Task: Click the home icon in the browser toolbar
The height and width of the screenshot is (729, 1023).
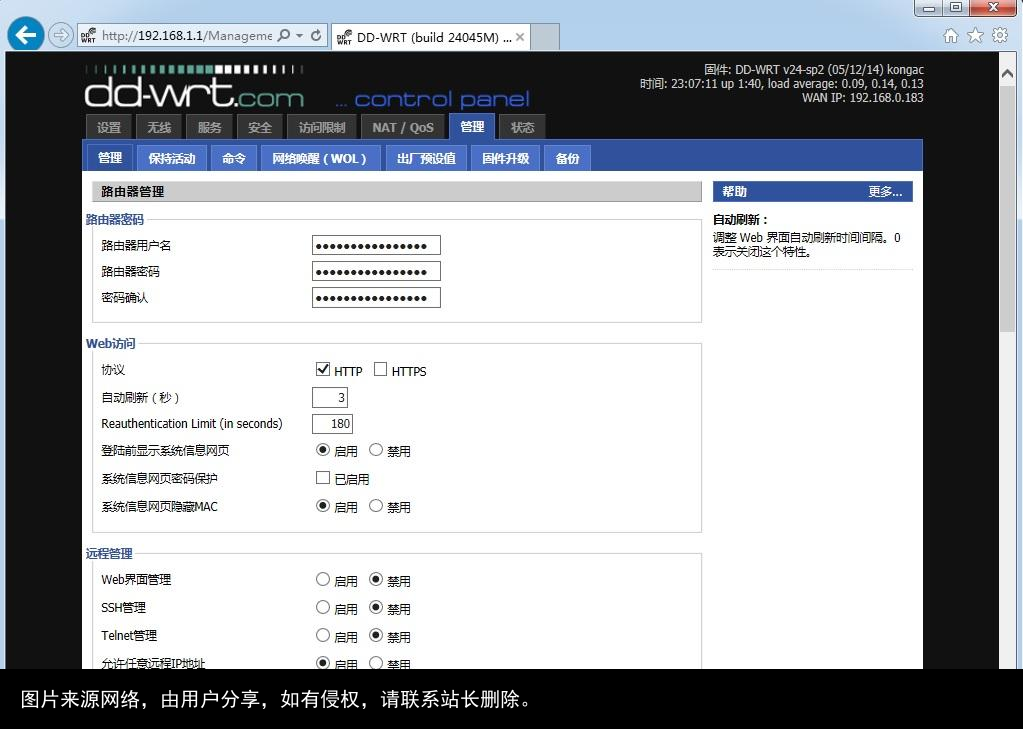Action: pos(949,34)
